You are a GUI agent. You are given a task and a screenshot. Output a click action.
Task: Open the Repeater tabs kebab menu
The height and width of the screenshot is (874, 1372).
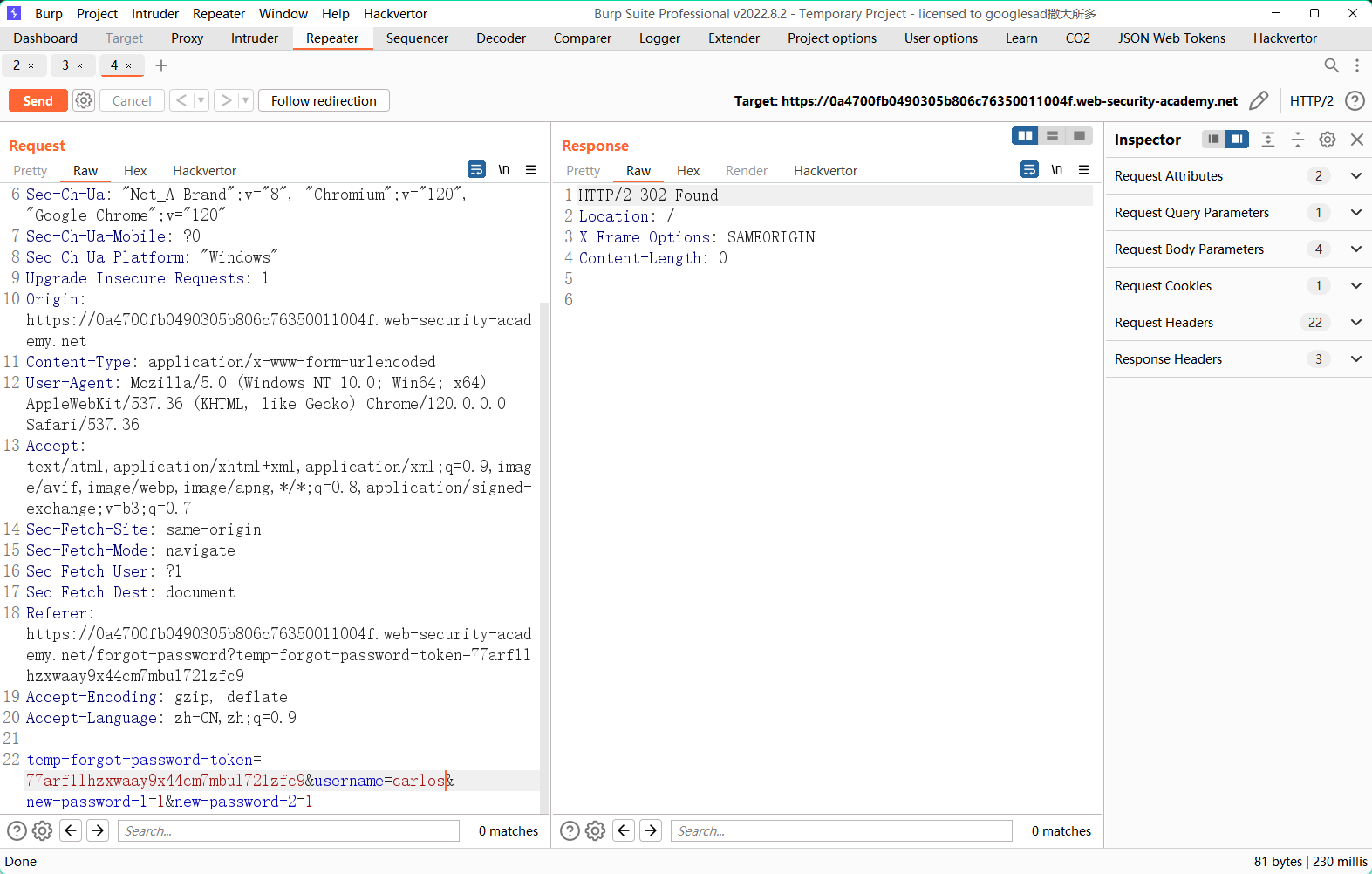(x=1357, y=65)
